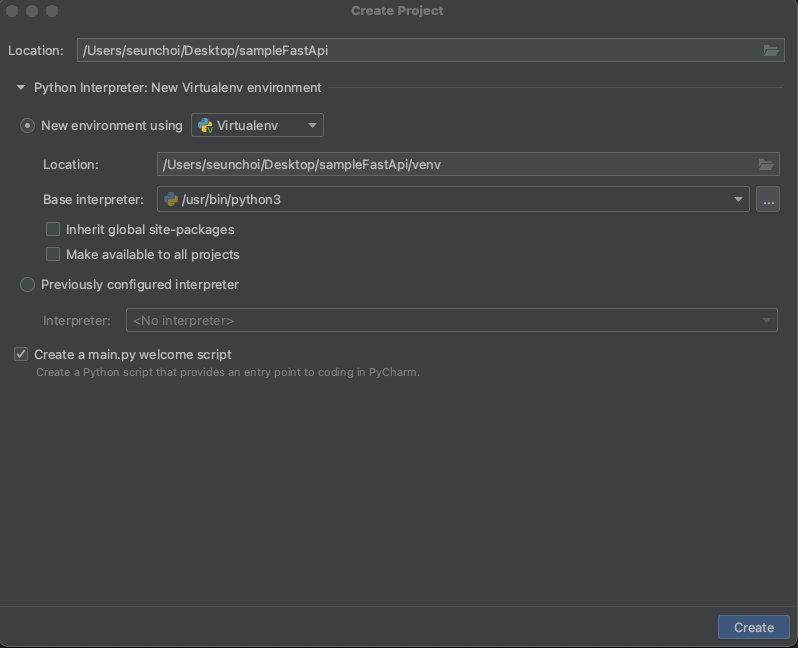Close the Create Project window
The image size is (798, 648).
12,11
